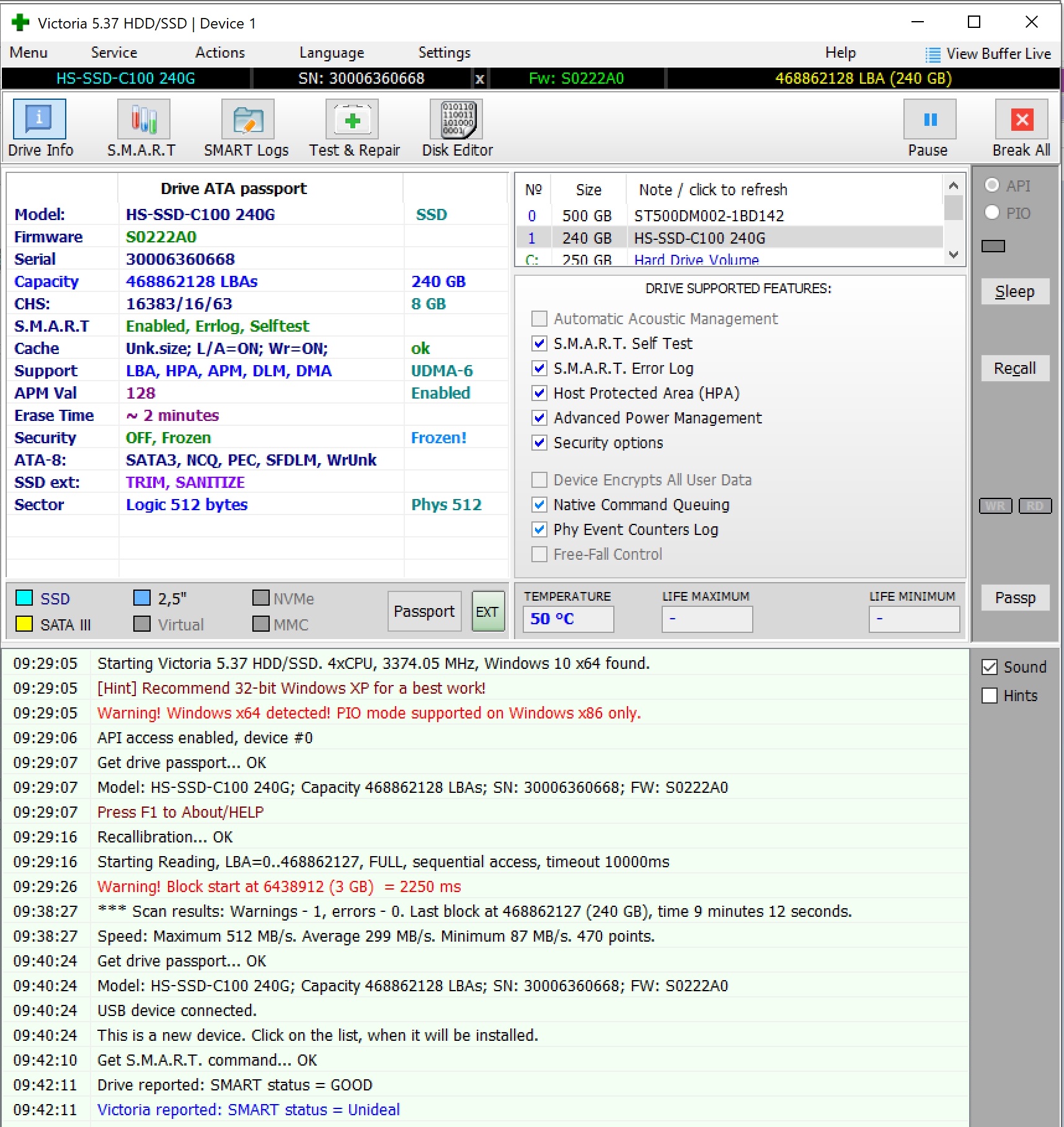The width and height of the screenshot is (1064, 1127).
Task: Open the S.M.A.R.T toolbar section
Action: click(143, 119)
